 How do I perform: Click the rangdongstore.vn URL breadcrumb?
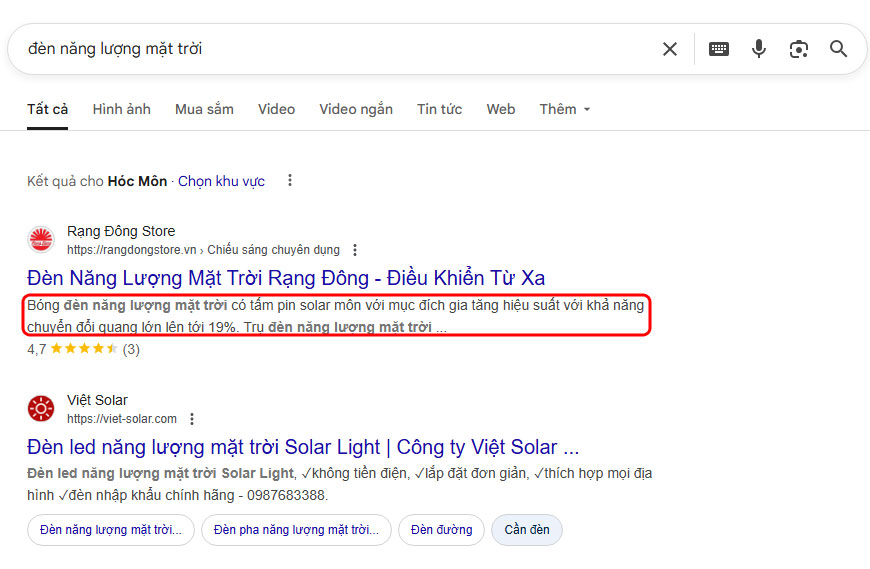pos(203,250)
